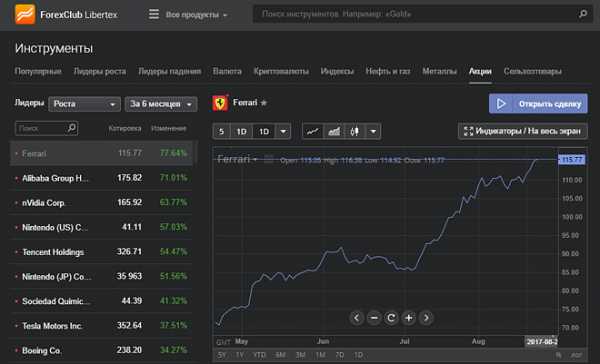Viewport: 600px width, 364px height.
Task: Click the fullscreen icon beside Индикаторы
Action: [468, 131]
